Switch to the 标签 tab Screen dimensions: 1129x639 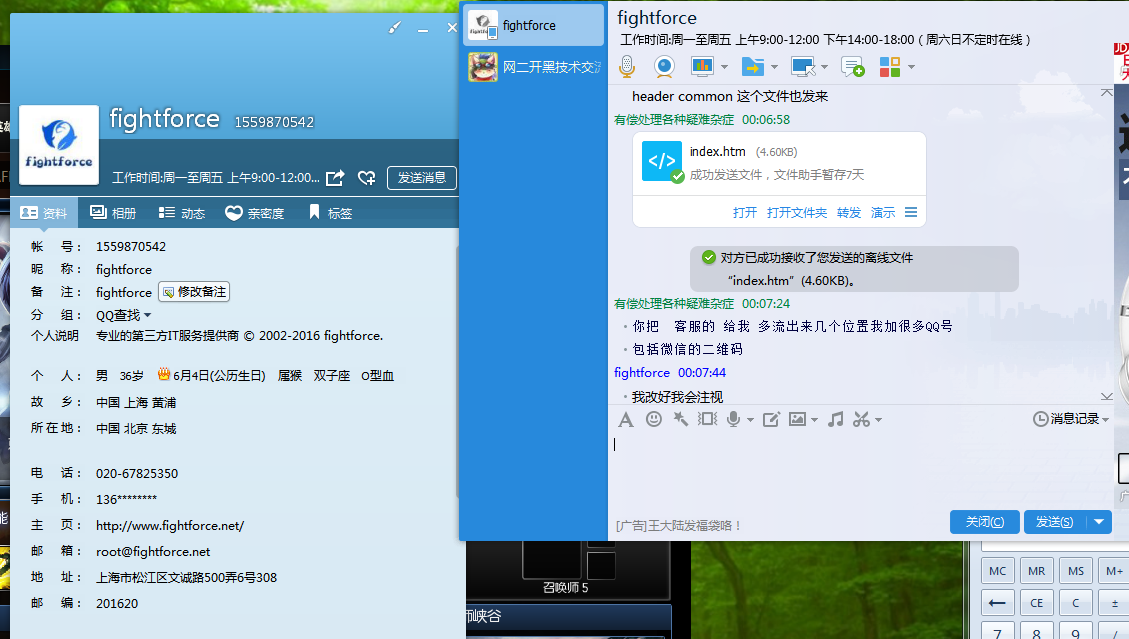330,213
